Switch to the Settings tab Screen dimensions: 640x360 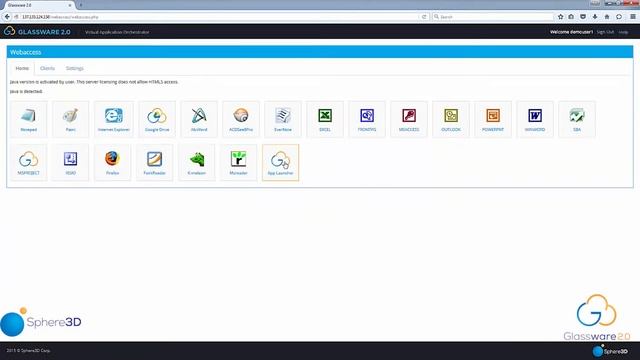click(x=75, y=68)
